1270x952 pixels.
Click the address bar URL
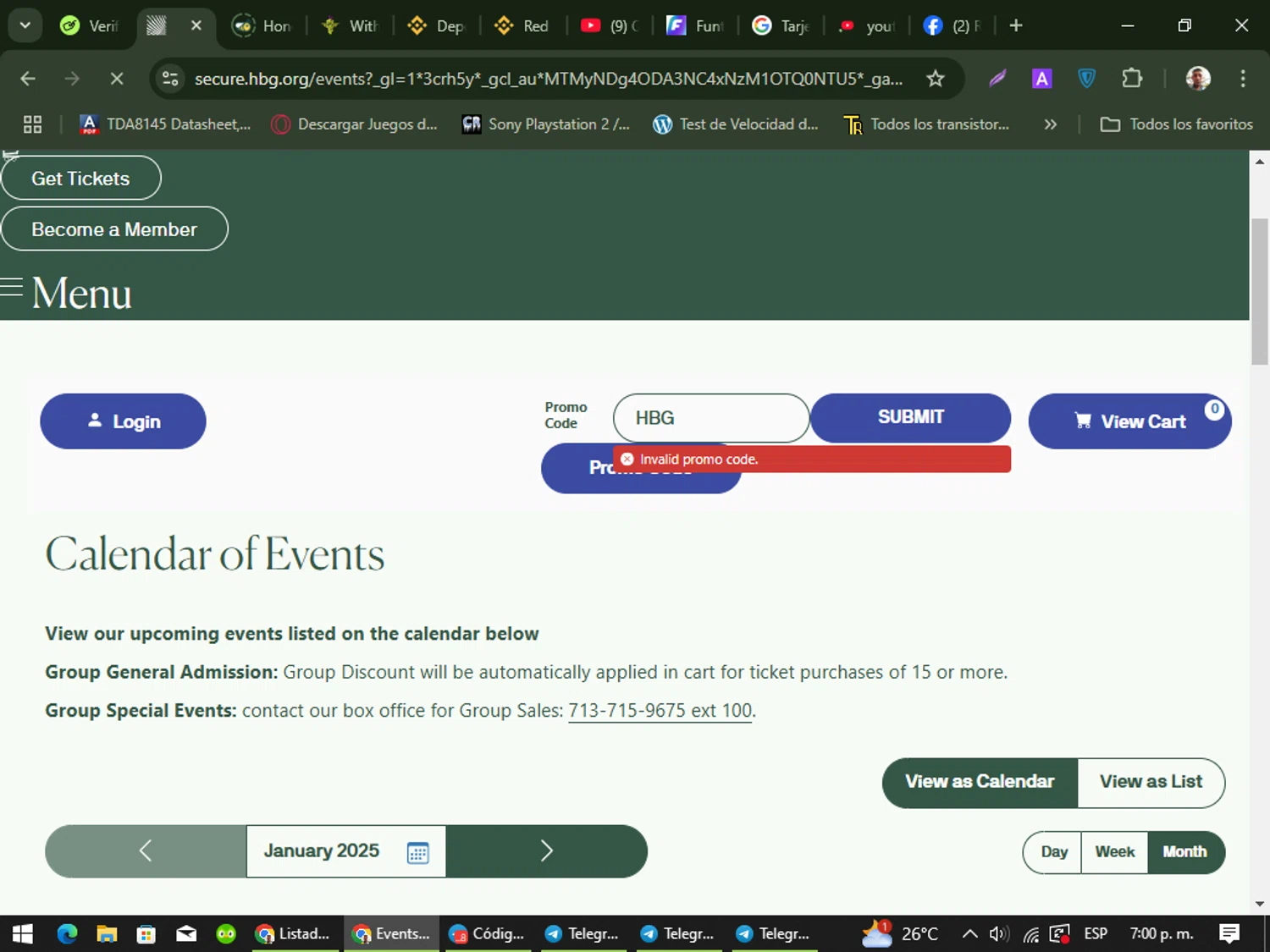click(548, 79)
